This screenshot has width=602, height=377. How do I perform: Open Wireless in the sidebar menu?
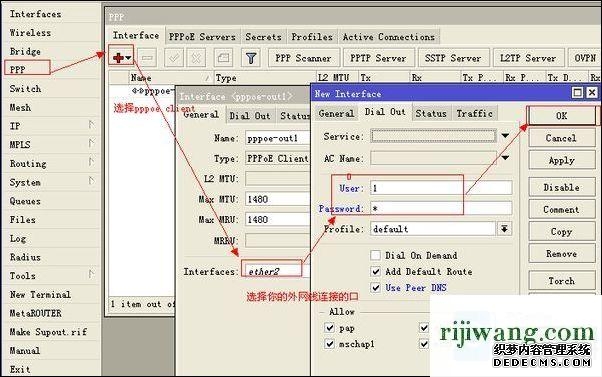(x=30, y=33)
